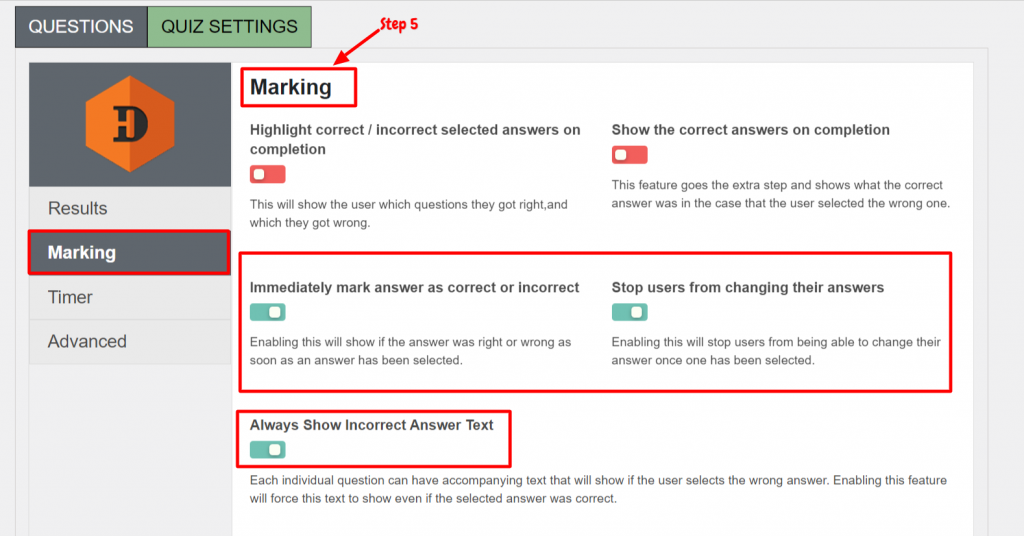Click 'Always Show Incorrect Answer Text' label
The width and height of the screenshot is (1024, 536).
coord(372,425)
